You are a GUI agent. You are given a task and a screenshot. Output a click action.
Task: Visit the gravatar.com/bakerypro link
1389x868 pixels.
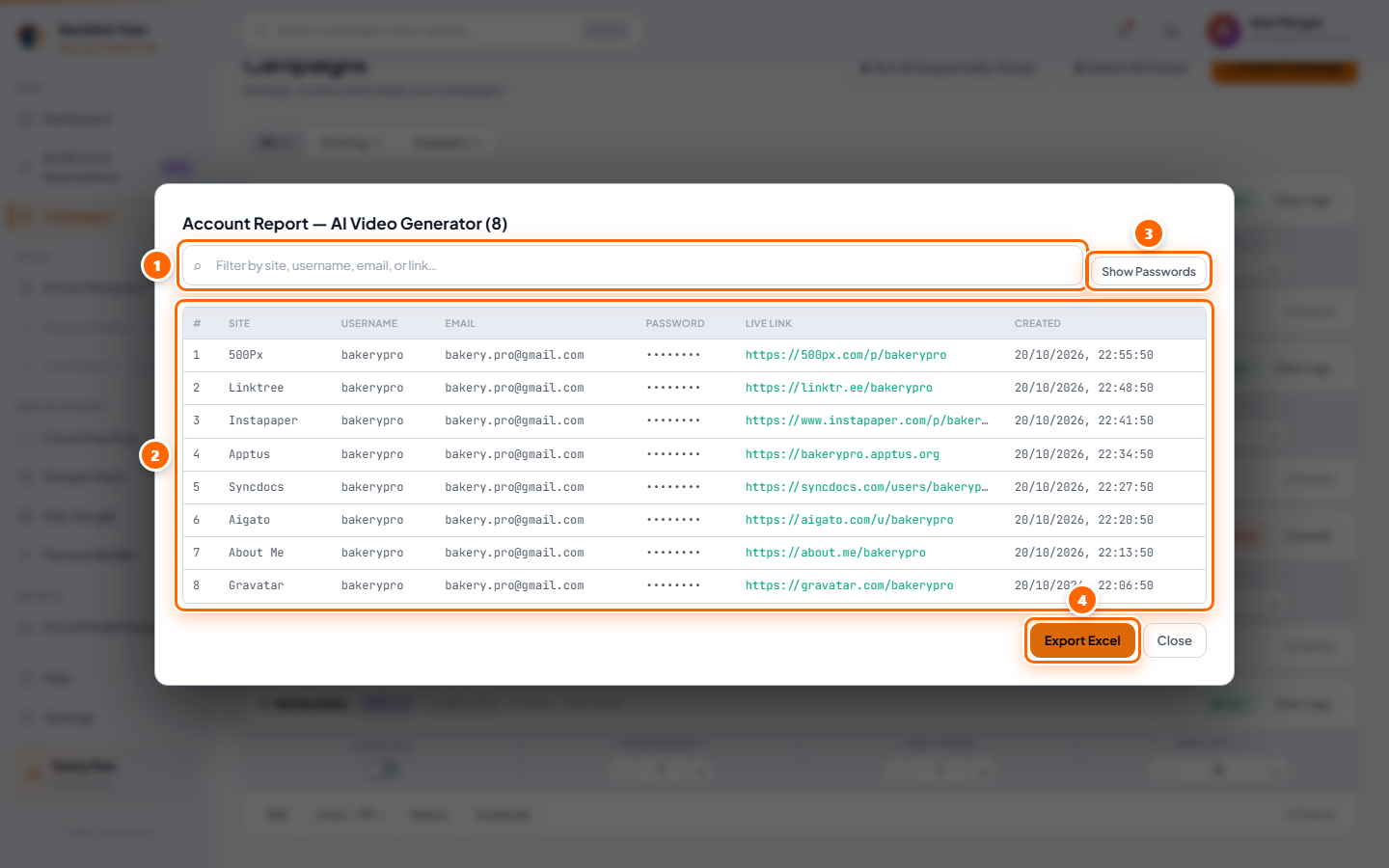tap(849, 585)
